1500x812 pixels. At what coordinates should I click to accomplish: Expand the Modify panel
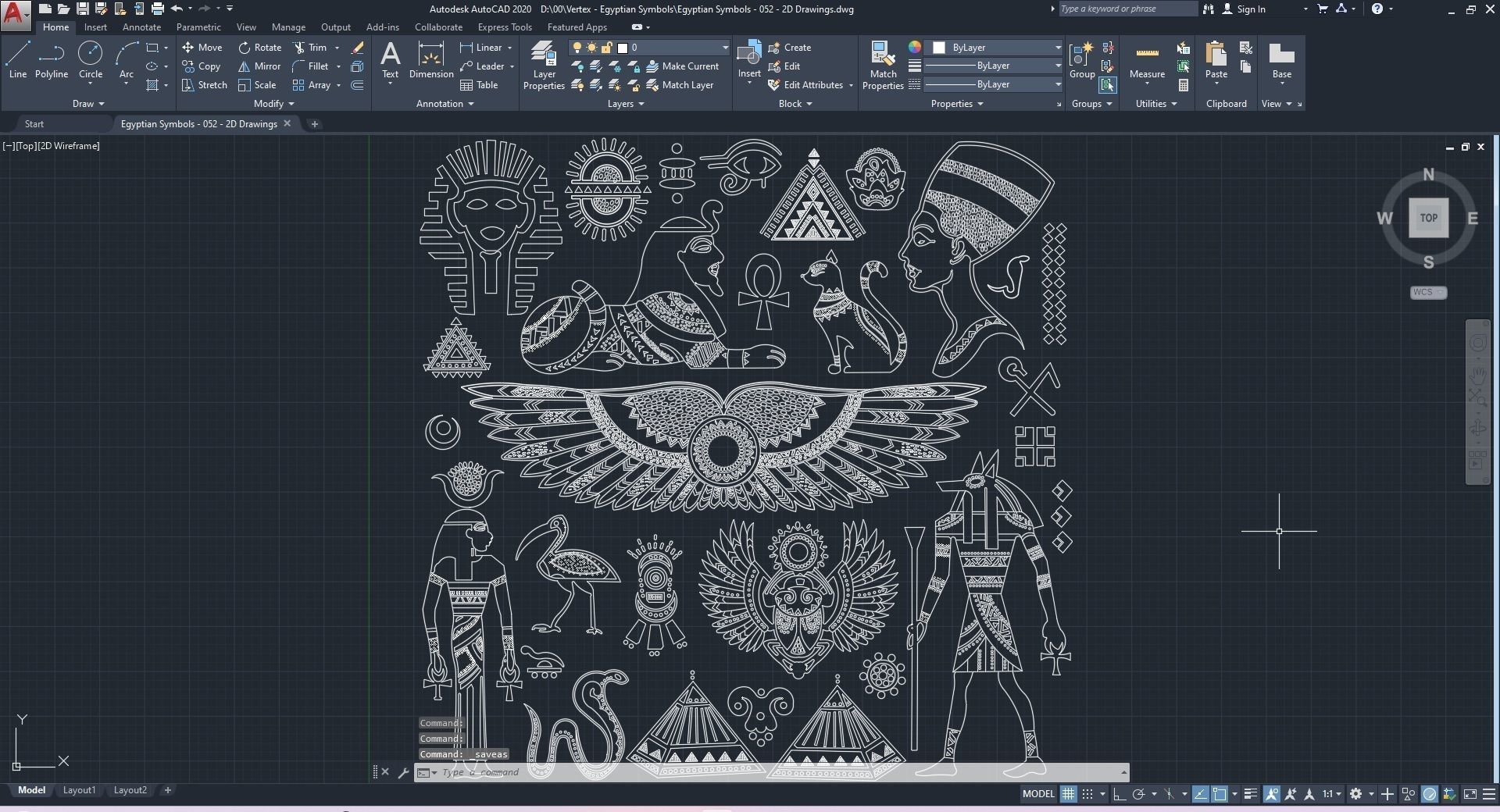(x=274, y=104)
